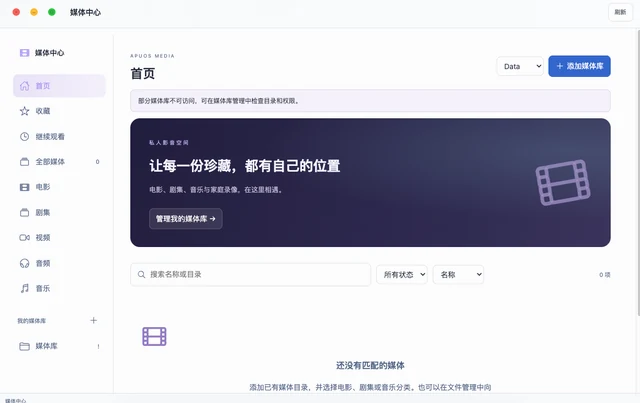
Task: Open the 媒体库 library entry
Action: 59,346
